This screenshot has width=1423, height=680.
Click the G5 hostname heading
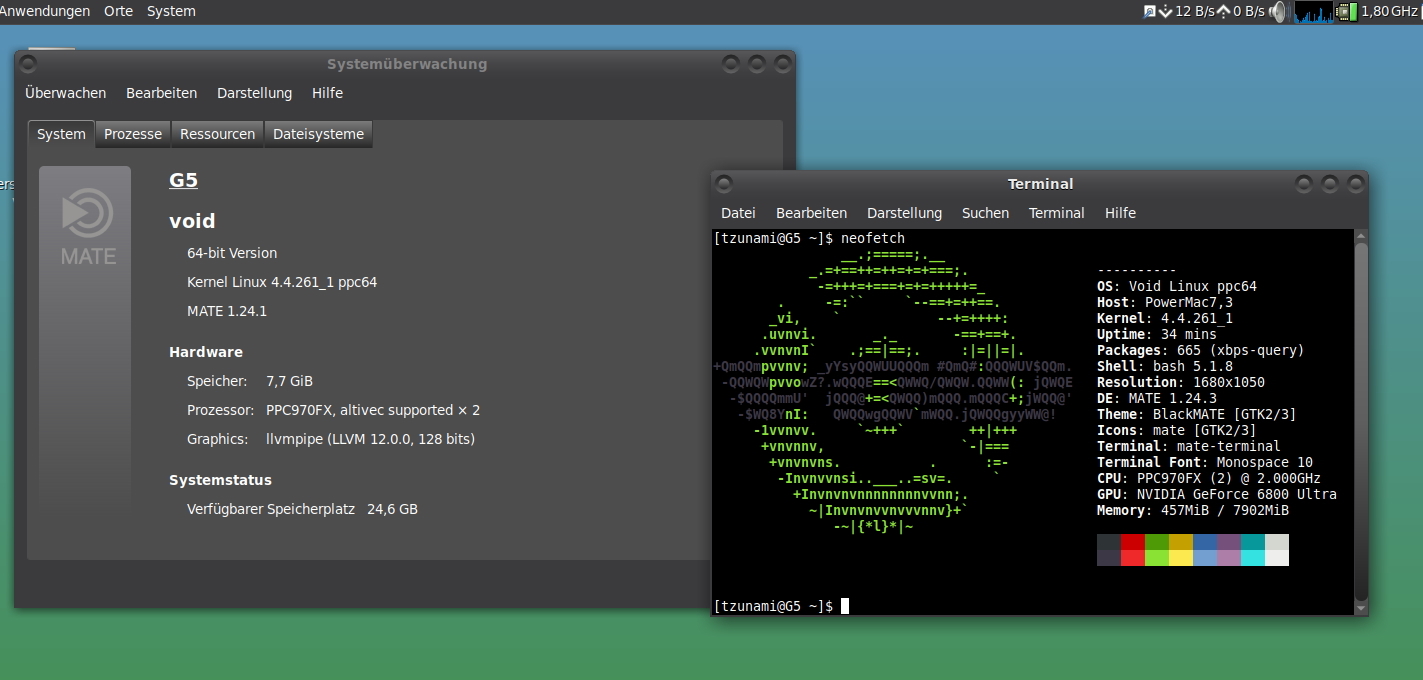(x=183, y=180)
